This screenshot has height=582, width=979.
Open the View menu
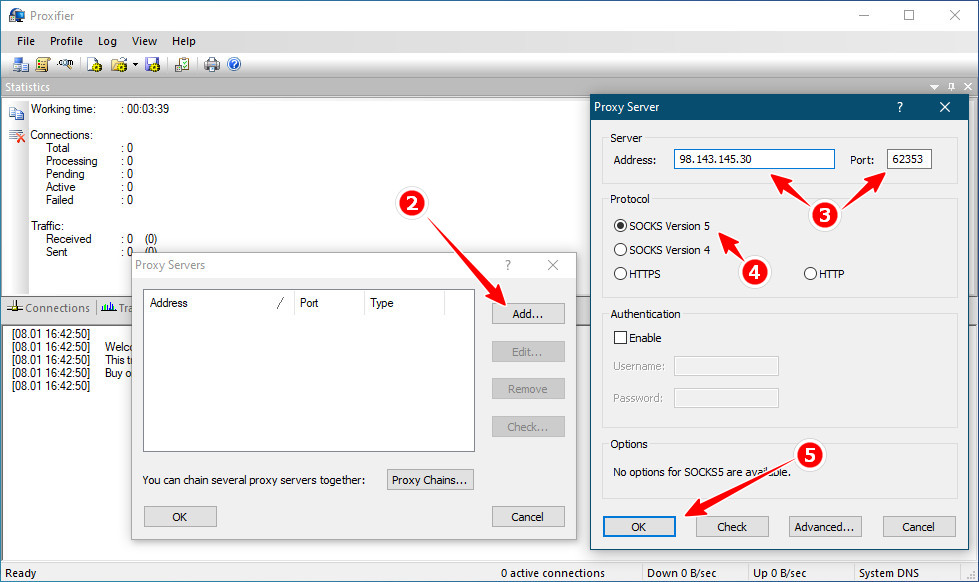point(144,41)
